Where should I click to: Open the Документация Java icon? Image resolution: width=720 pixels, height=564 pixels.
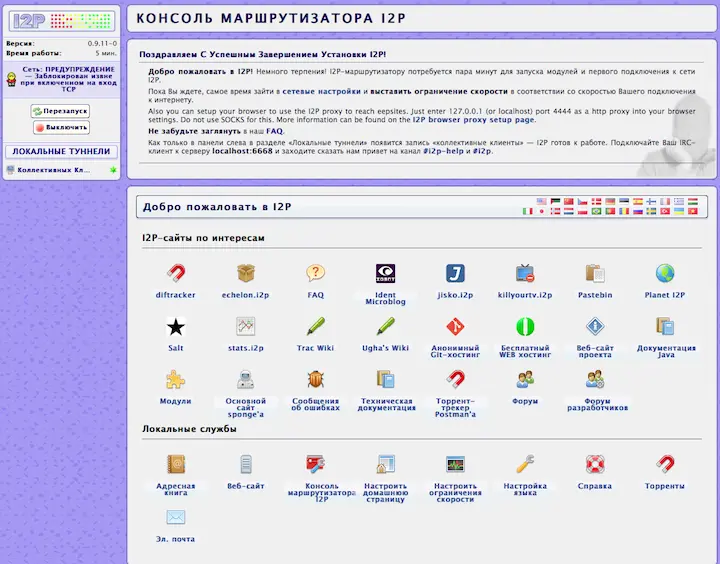pos(665,327)
